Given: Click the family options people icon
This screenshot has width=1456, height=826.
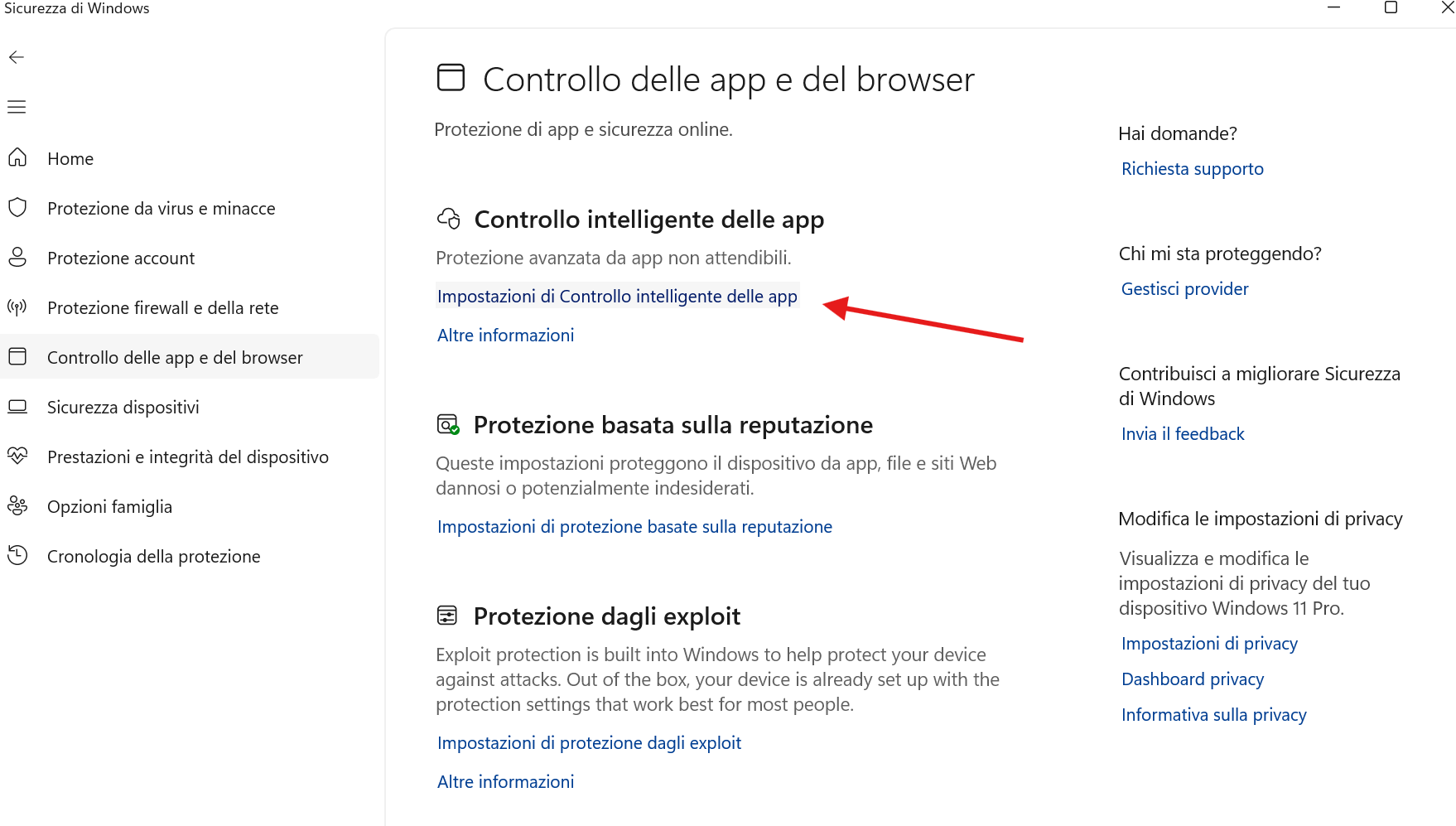Looking at the screenshot, I should 17,505.
